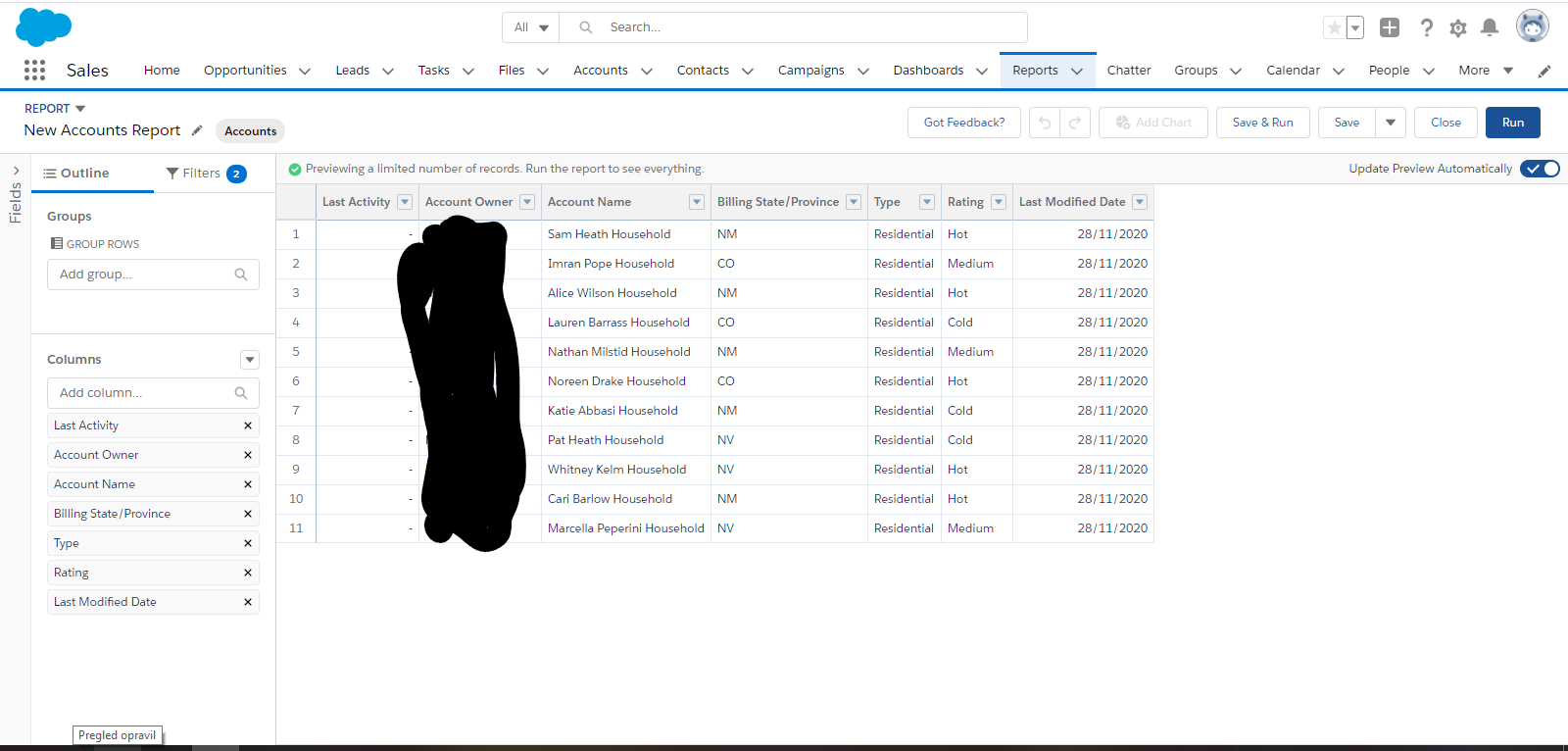Screen dimensions: 1568x751
Task: Select Sam Heath Household account cell
Action: (x=626, y=234)
